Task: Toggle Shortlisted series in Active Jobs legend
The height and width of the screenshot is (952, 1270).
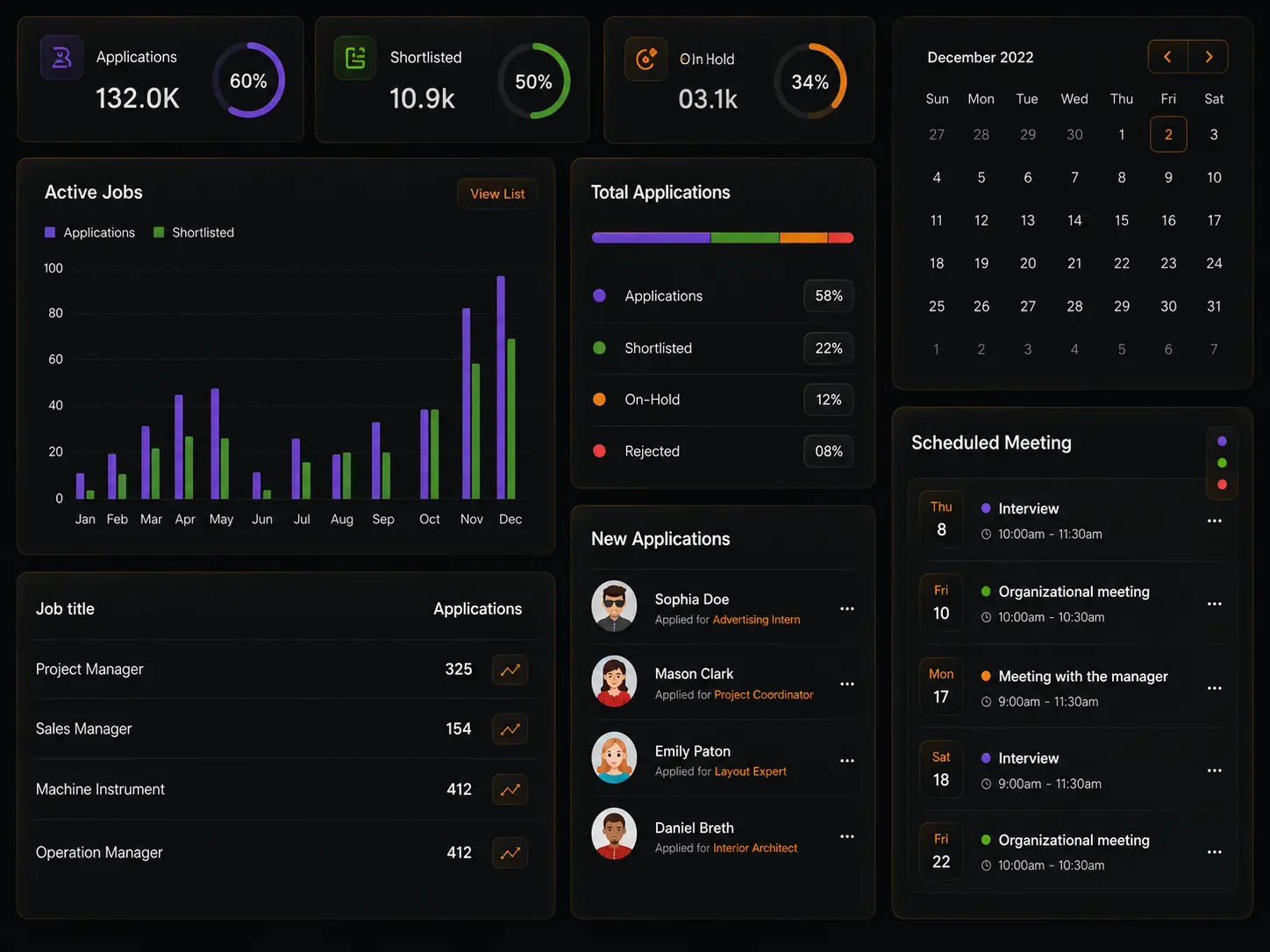Action: (194, 232)
